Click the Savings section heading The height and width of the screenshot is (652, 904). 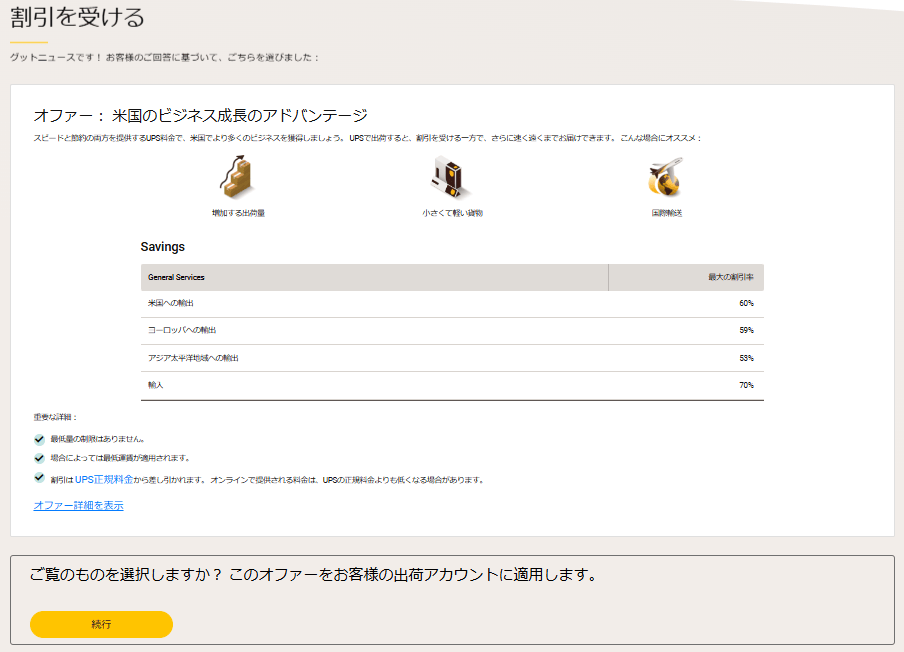click(x=165, y=246)
